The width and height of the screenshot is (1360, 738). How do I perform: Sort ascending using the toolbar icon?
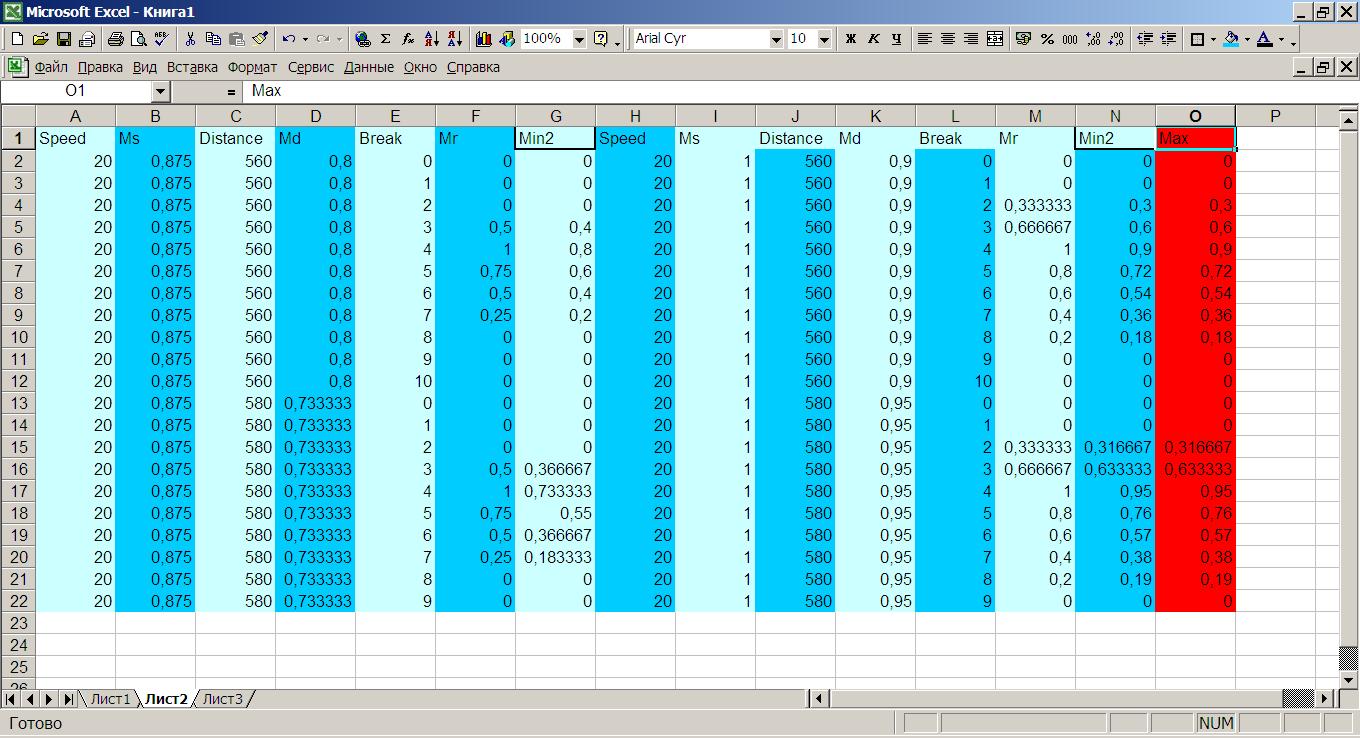coord(432,39)
